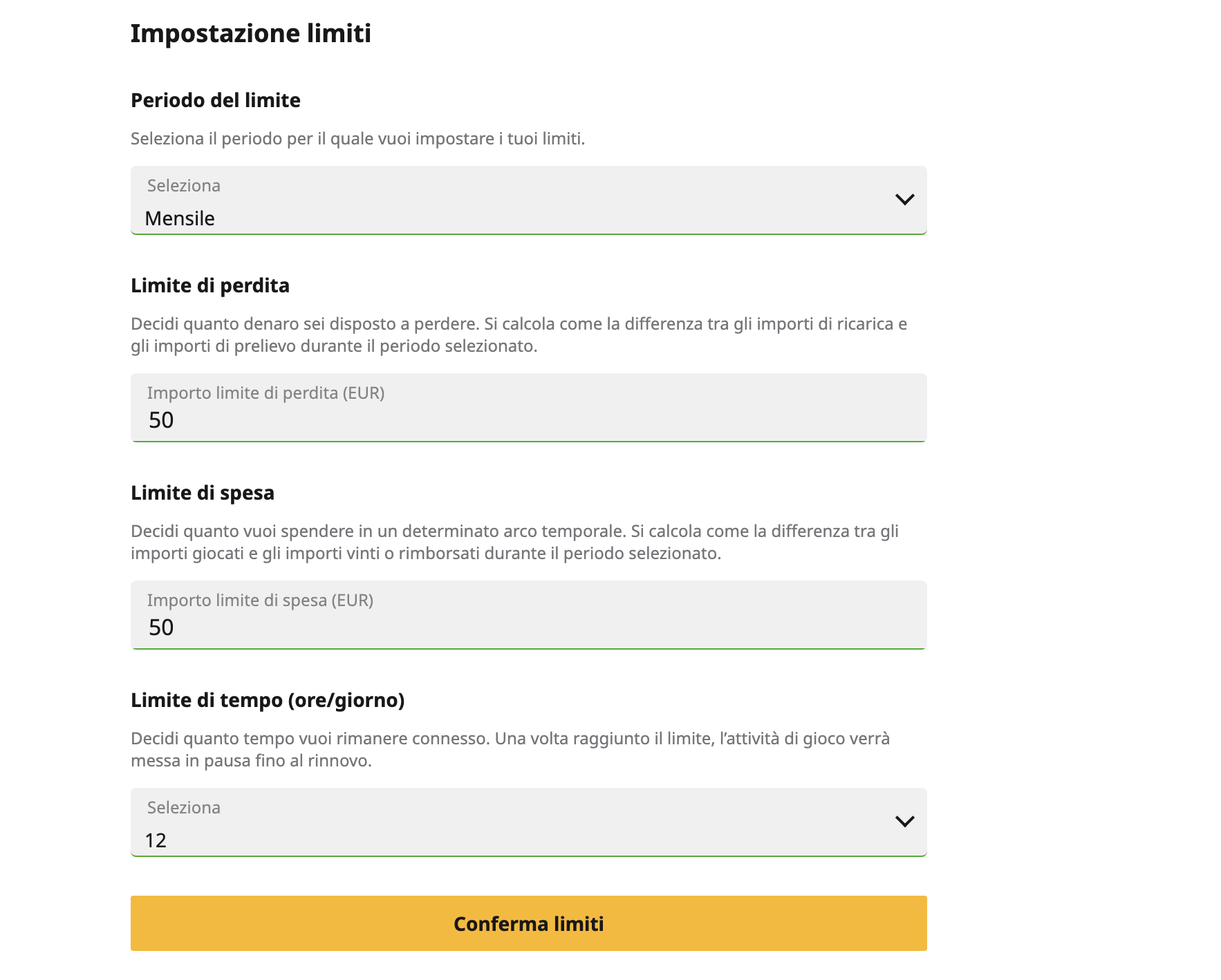Click the "Limite di perdita" section heading

coord(209,285)
